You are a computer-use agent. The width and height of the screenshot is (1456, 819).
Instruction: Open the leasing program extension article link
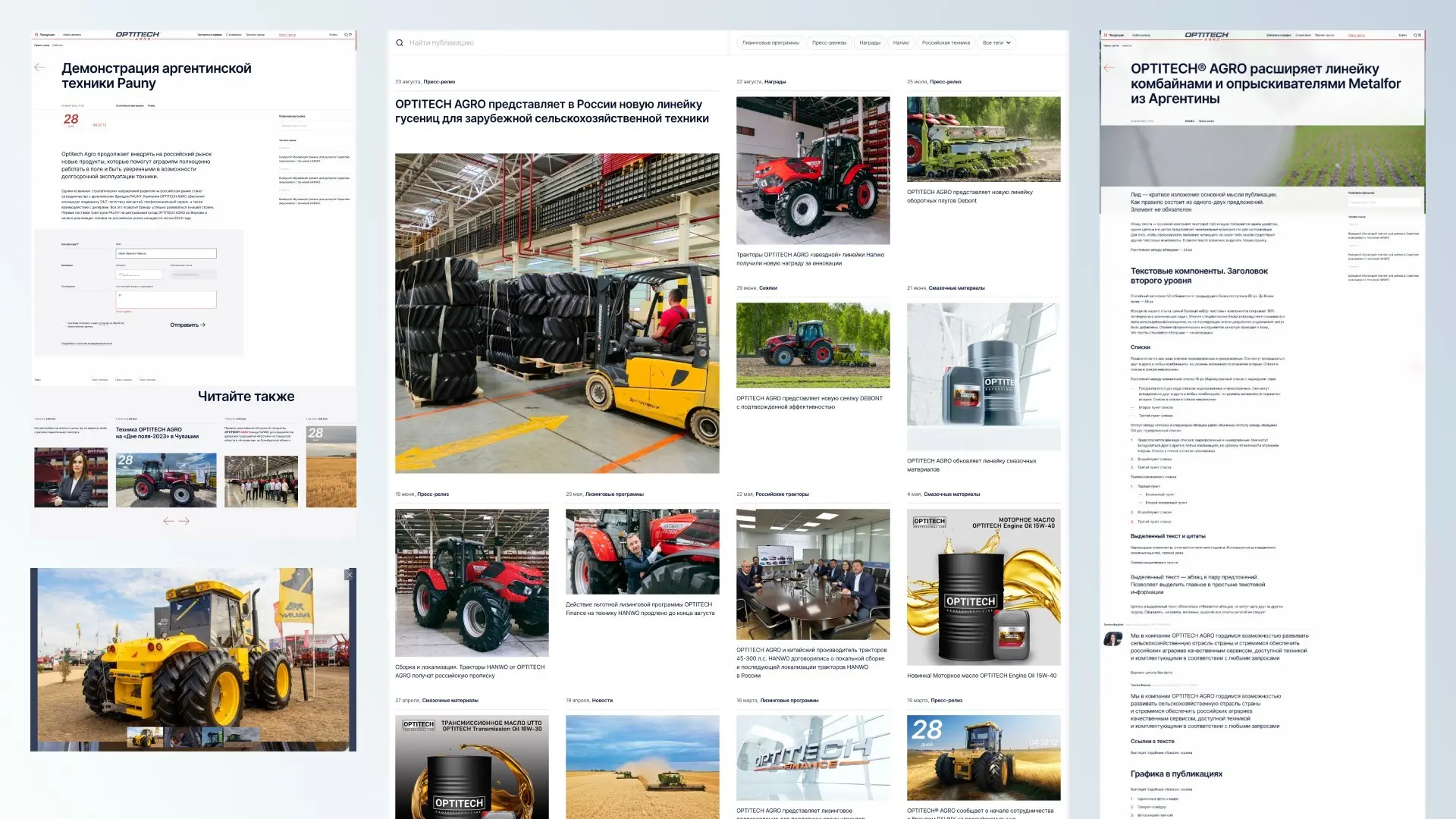640,609
